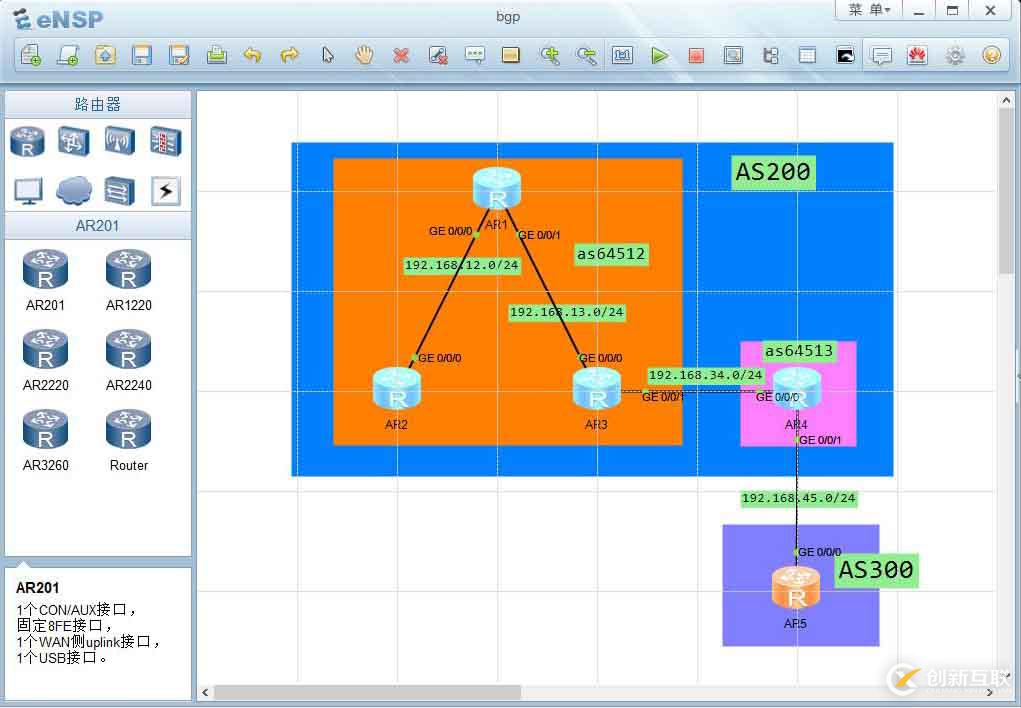Click the horizontal scrollbar left arrow

pyautogui.click(x=205, y=692)
